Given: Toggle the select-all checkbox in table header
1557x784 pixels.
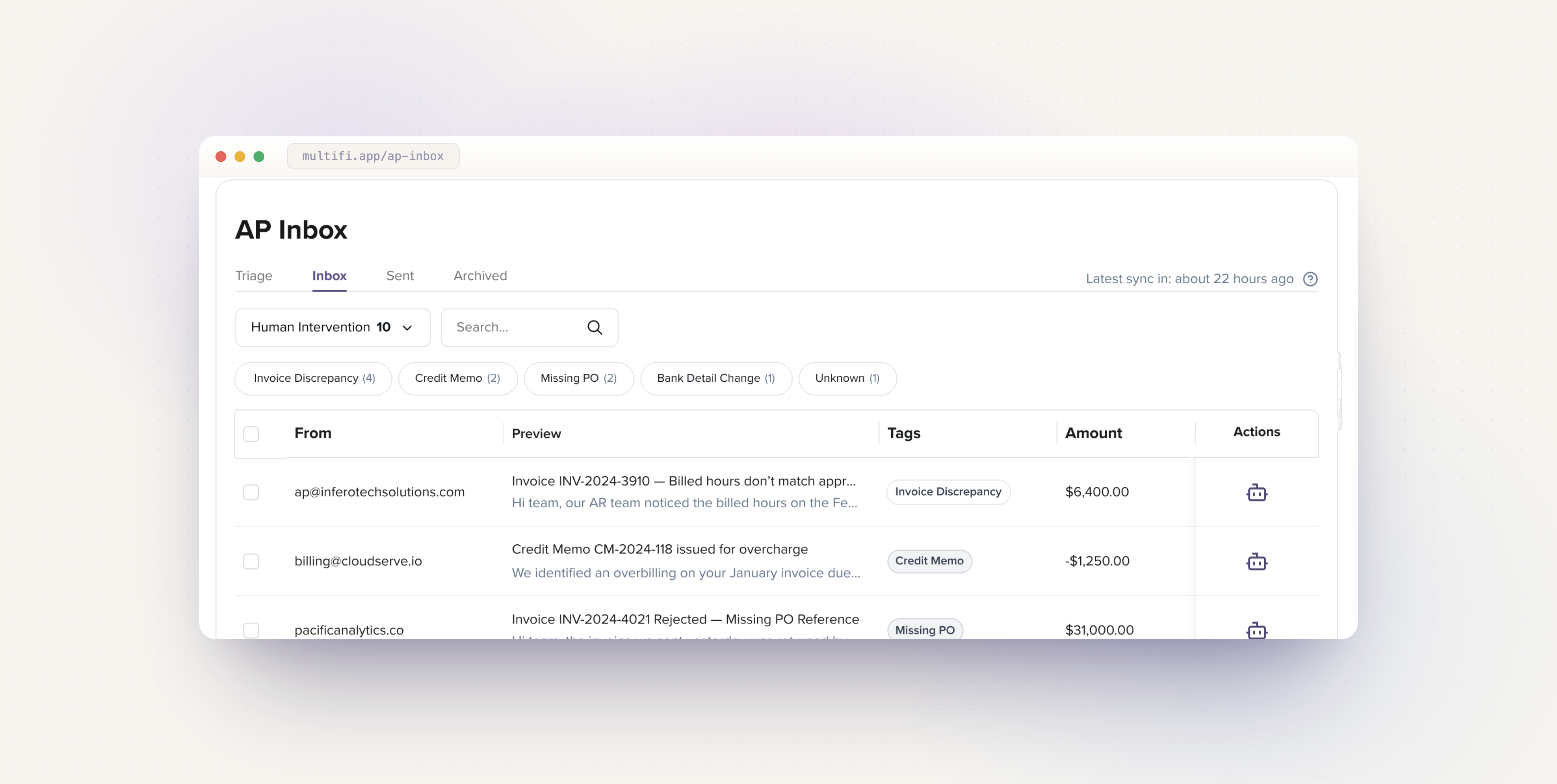Looking at the screenshot, I should click(251, 434).
